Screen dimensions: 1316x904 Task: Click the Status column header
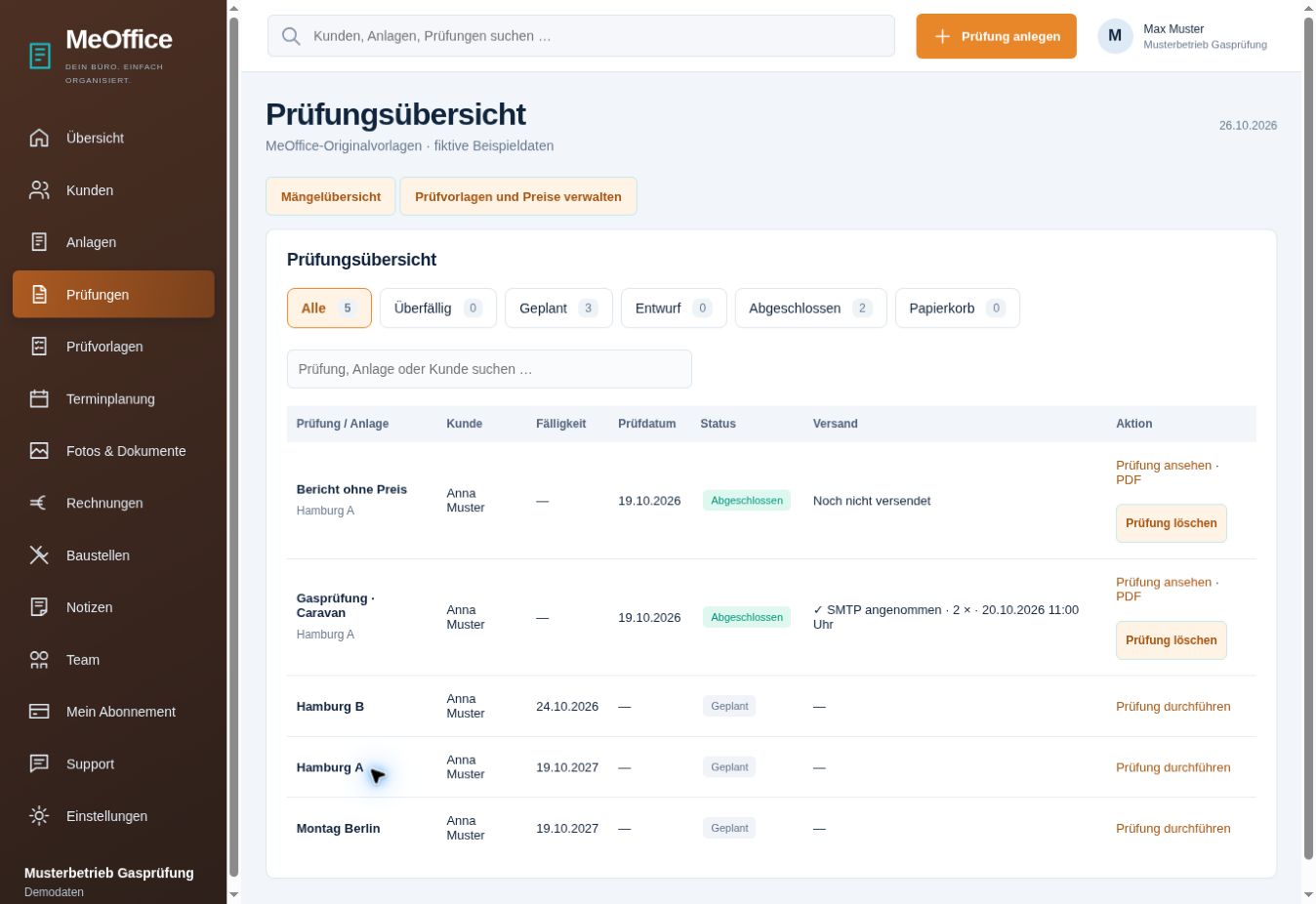pos(719,424)
